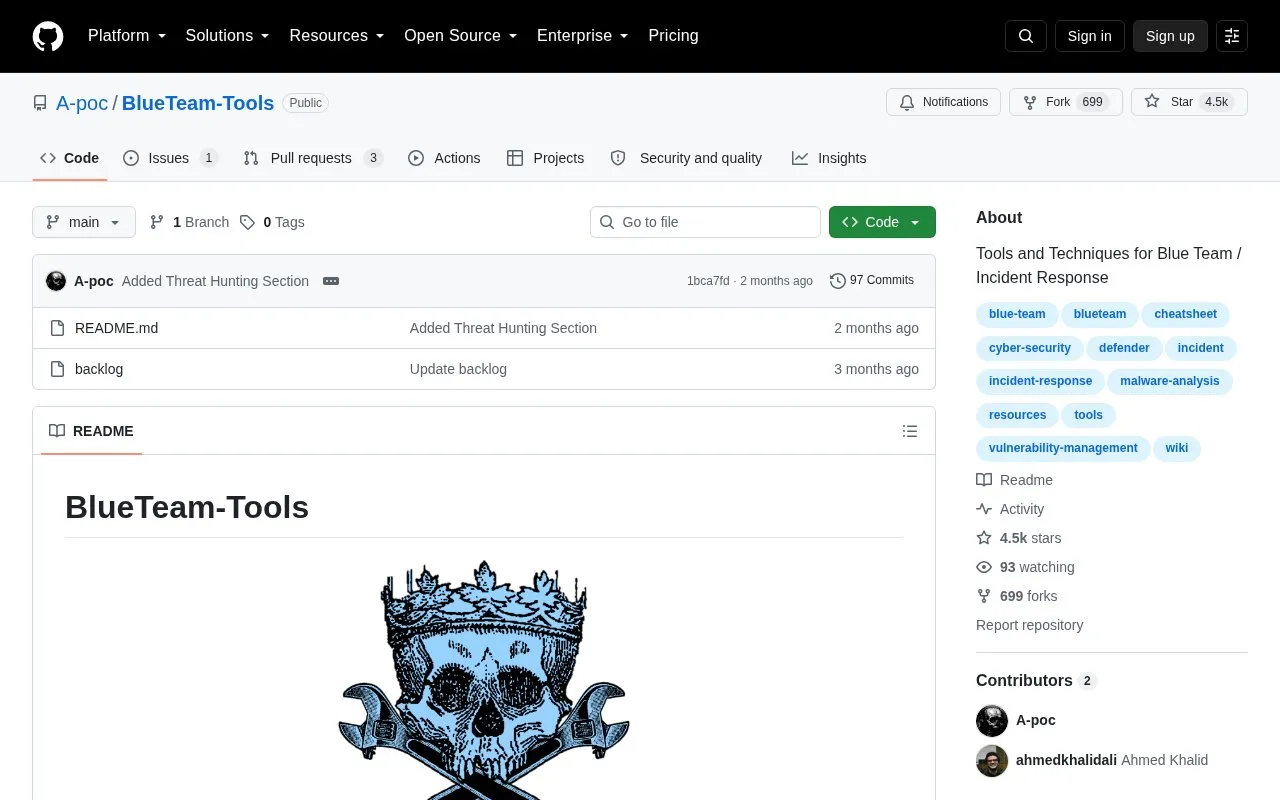Expand the Enterprise menu
Screen dimensions: 1280x800
583,36
